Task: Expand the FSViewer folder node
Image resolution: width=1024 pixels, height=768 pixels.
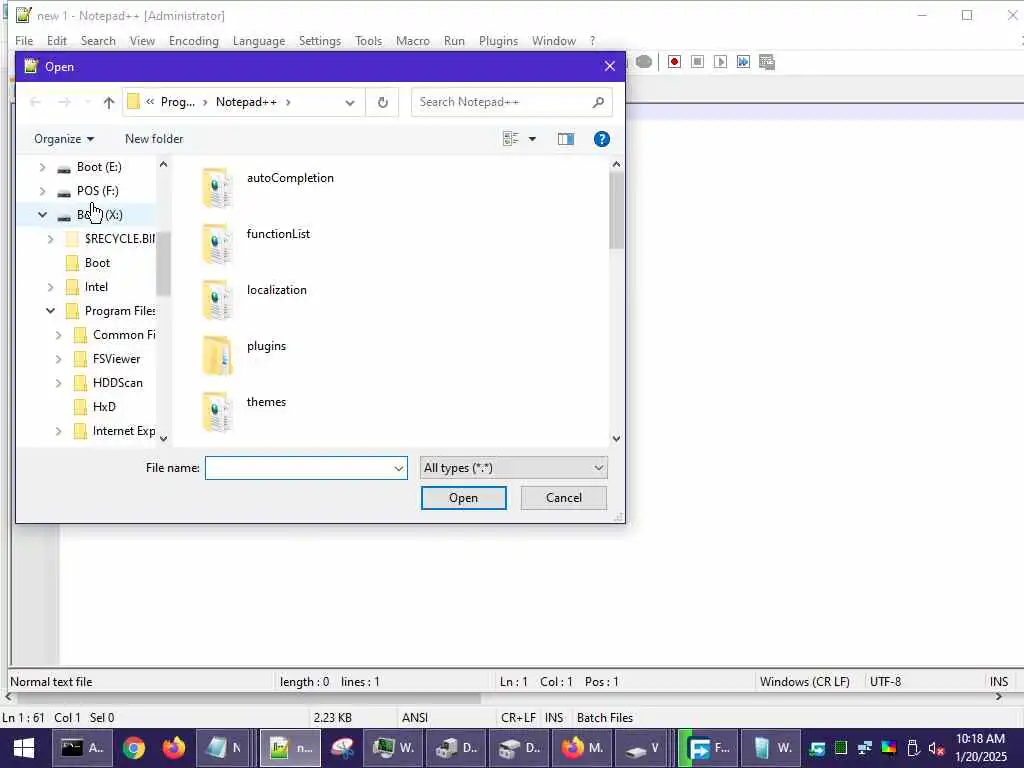Action: [59, 359]
